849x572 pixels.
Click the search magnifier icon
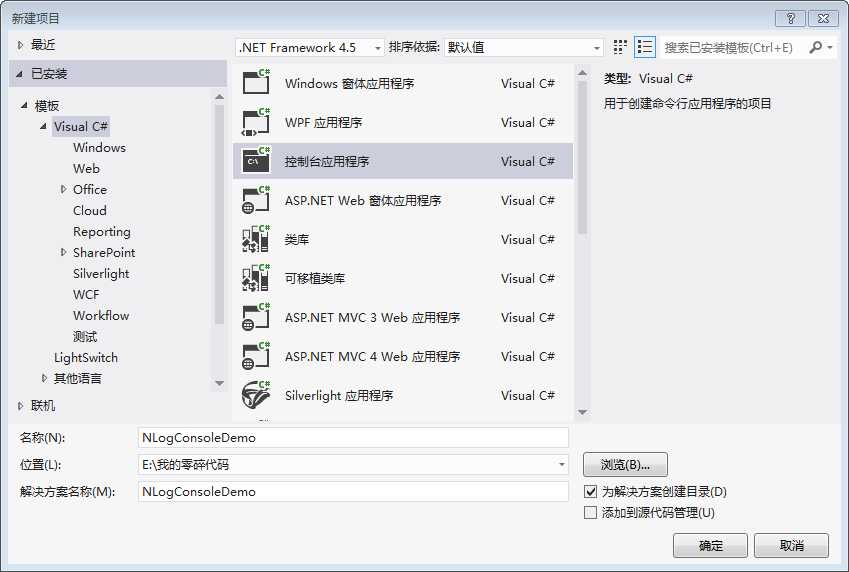(x=815, y=48)
